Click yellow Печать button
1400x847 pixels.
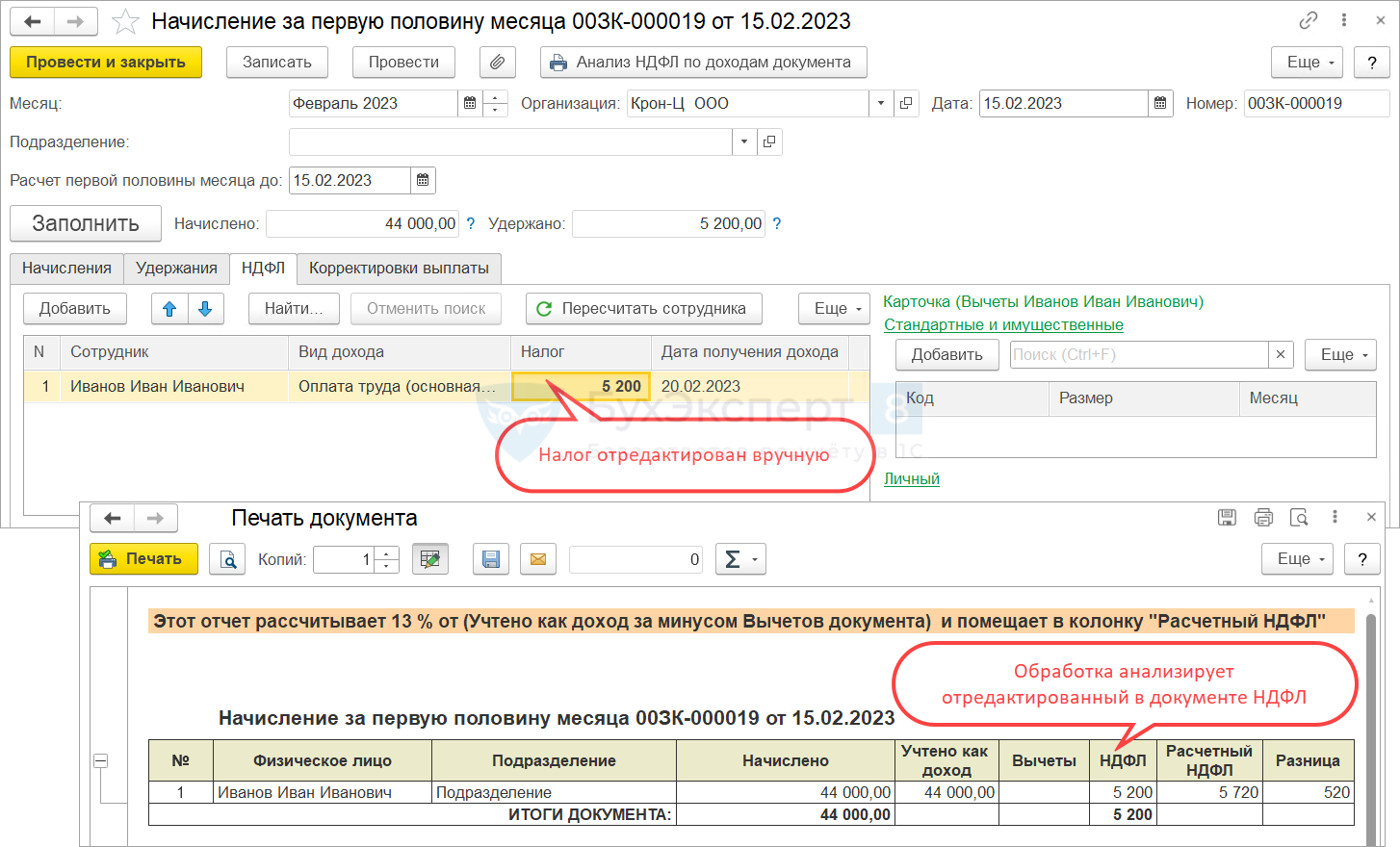pyautogui.click(x=143, y=559)
